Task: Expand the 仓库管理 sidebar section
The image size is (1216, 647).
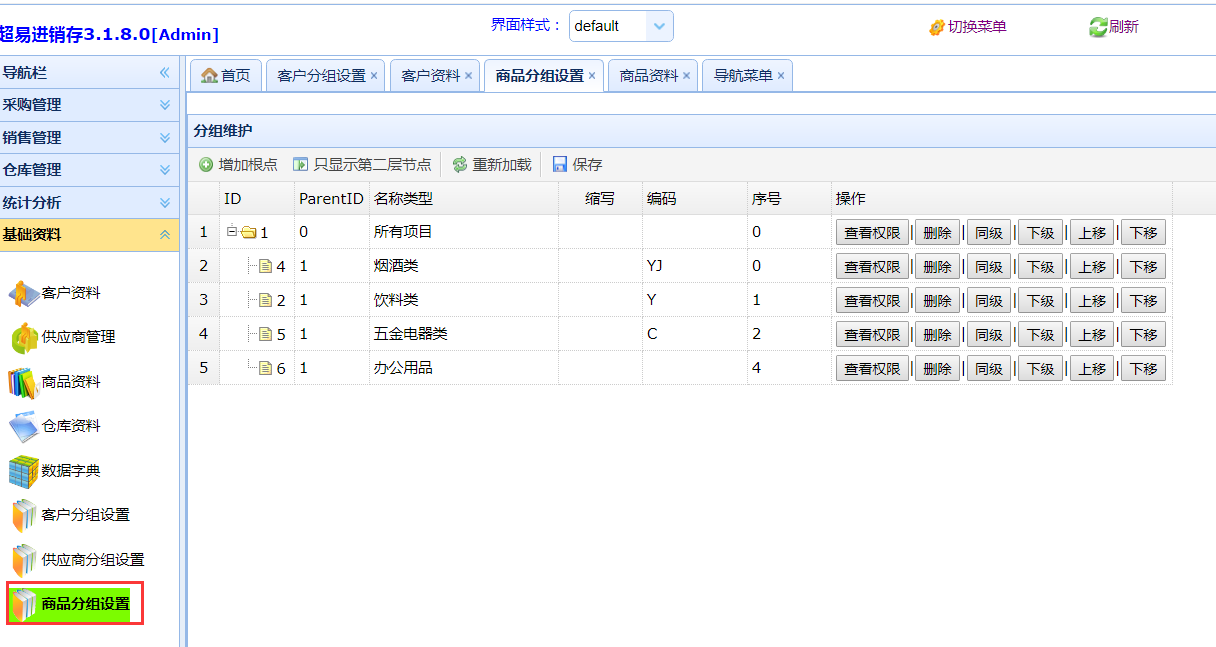Action: click(89, 170)
